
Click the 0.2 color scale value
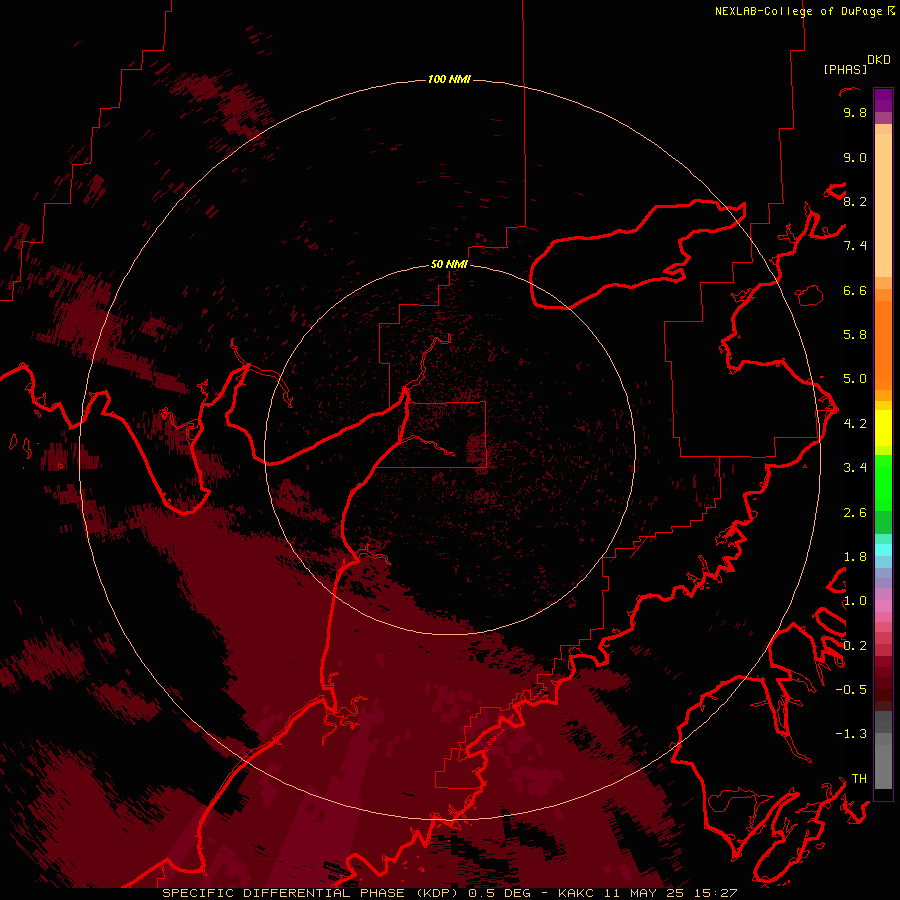click(855, 646)
